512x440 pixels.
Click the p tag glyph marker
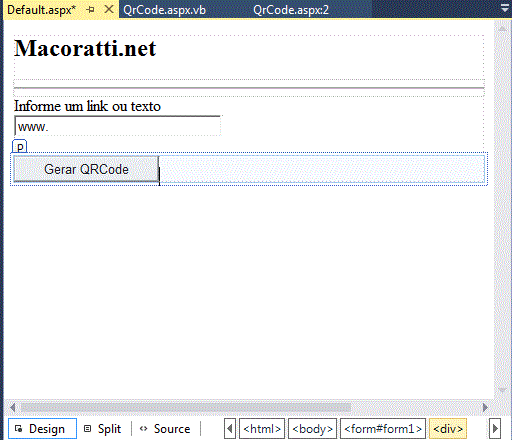point(20,146)
